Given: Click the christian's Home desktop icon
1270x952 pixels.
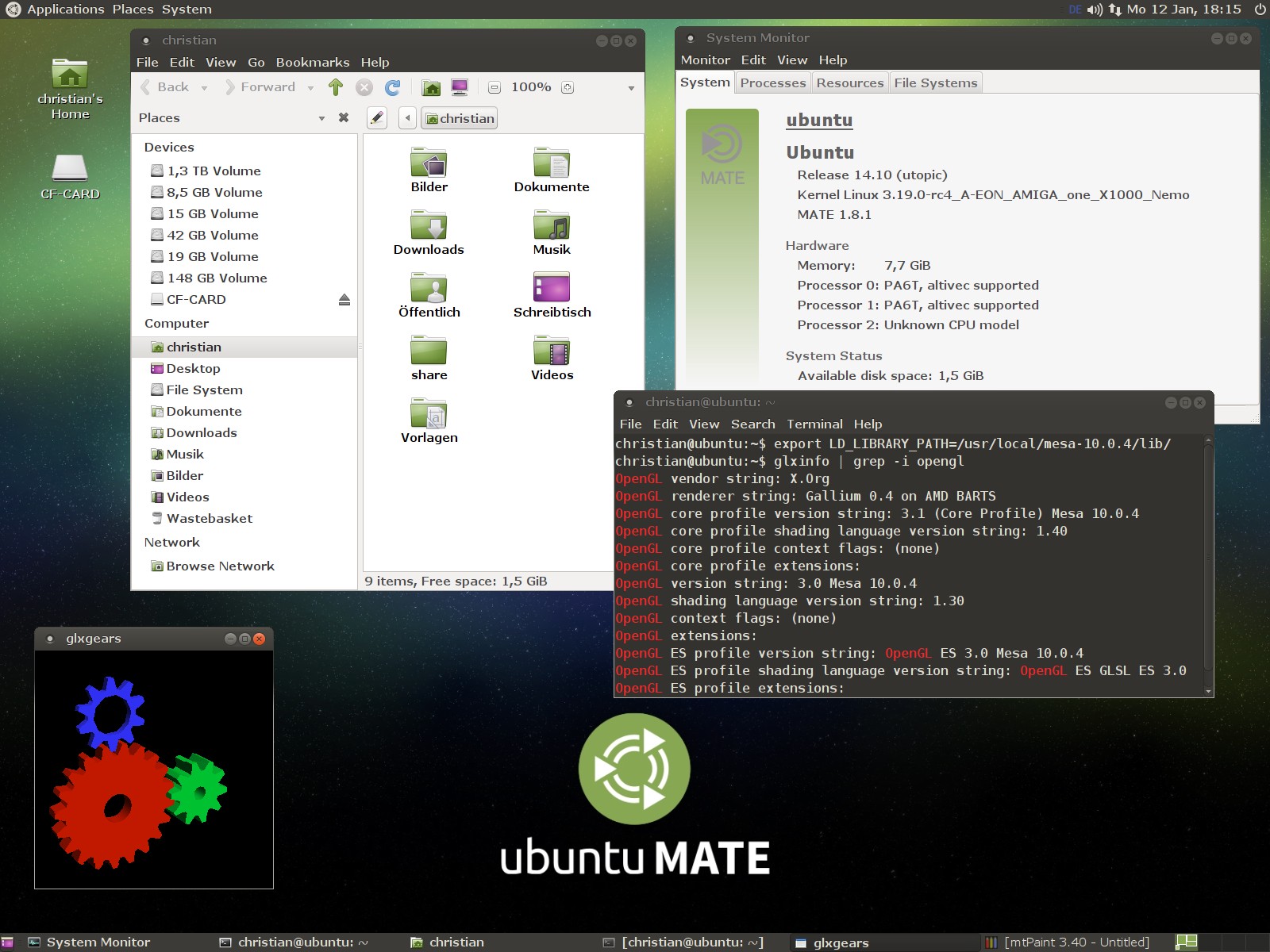Looking at the screenshot, I should pyautogui.click(x=70, y=89).
